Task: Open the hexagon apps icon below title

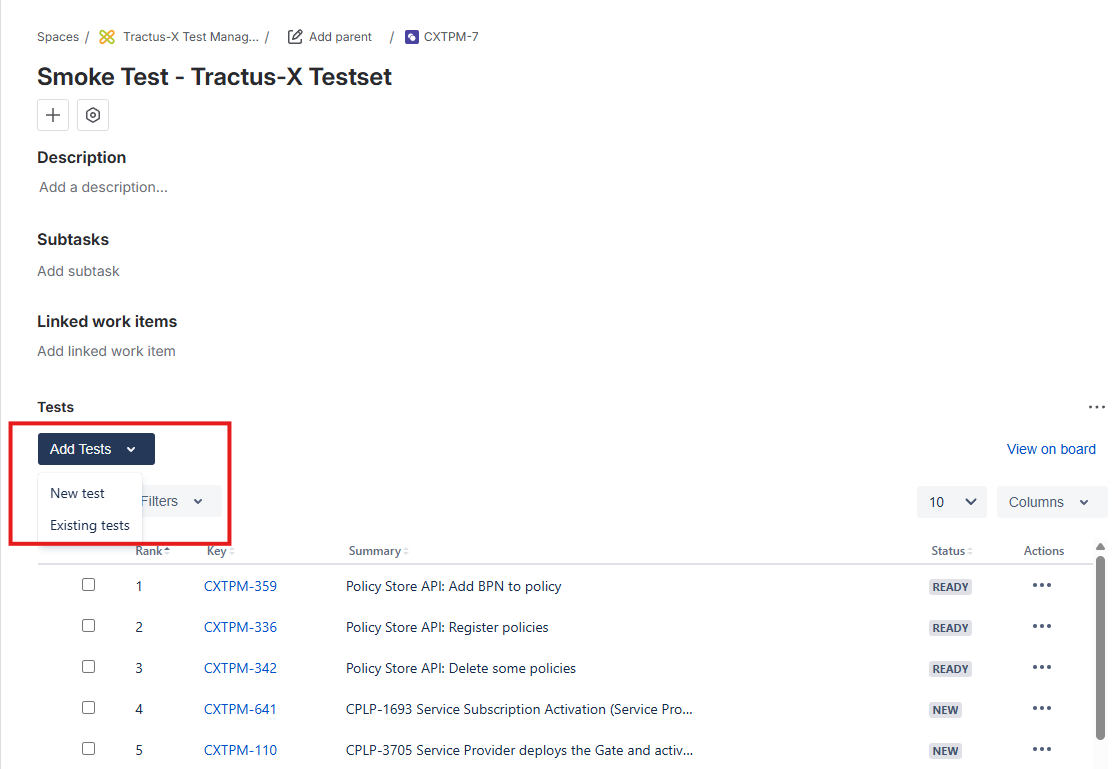Action: point(93,115)
